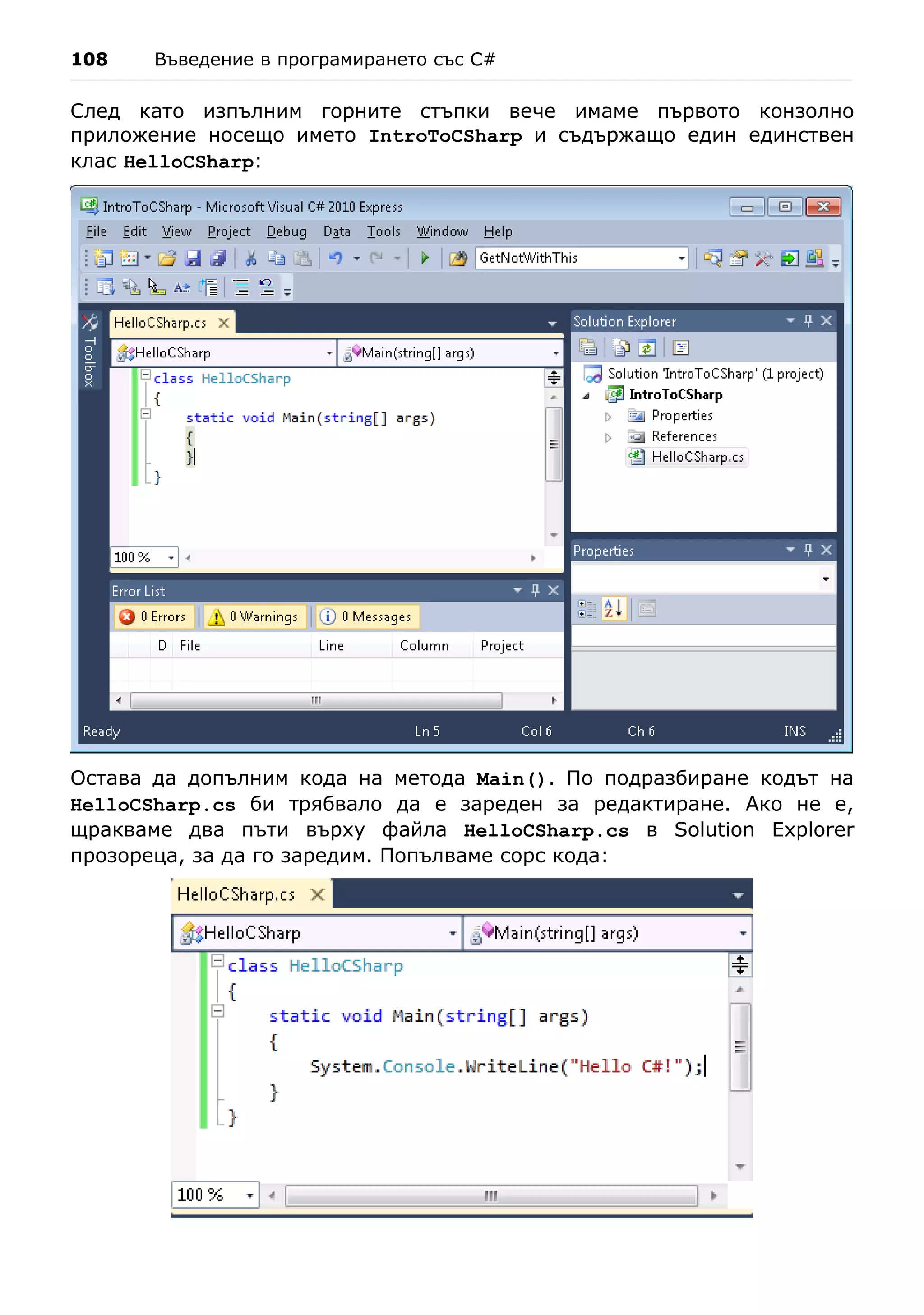Click the Undo arrow icon
This screenshot has height=1315, width=924.
point(336,258)
